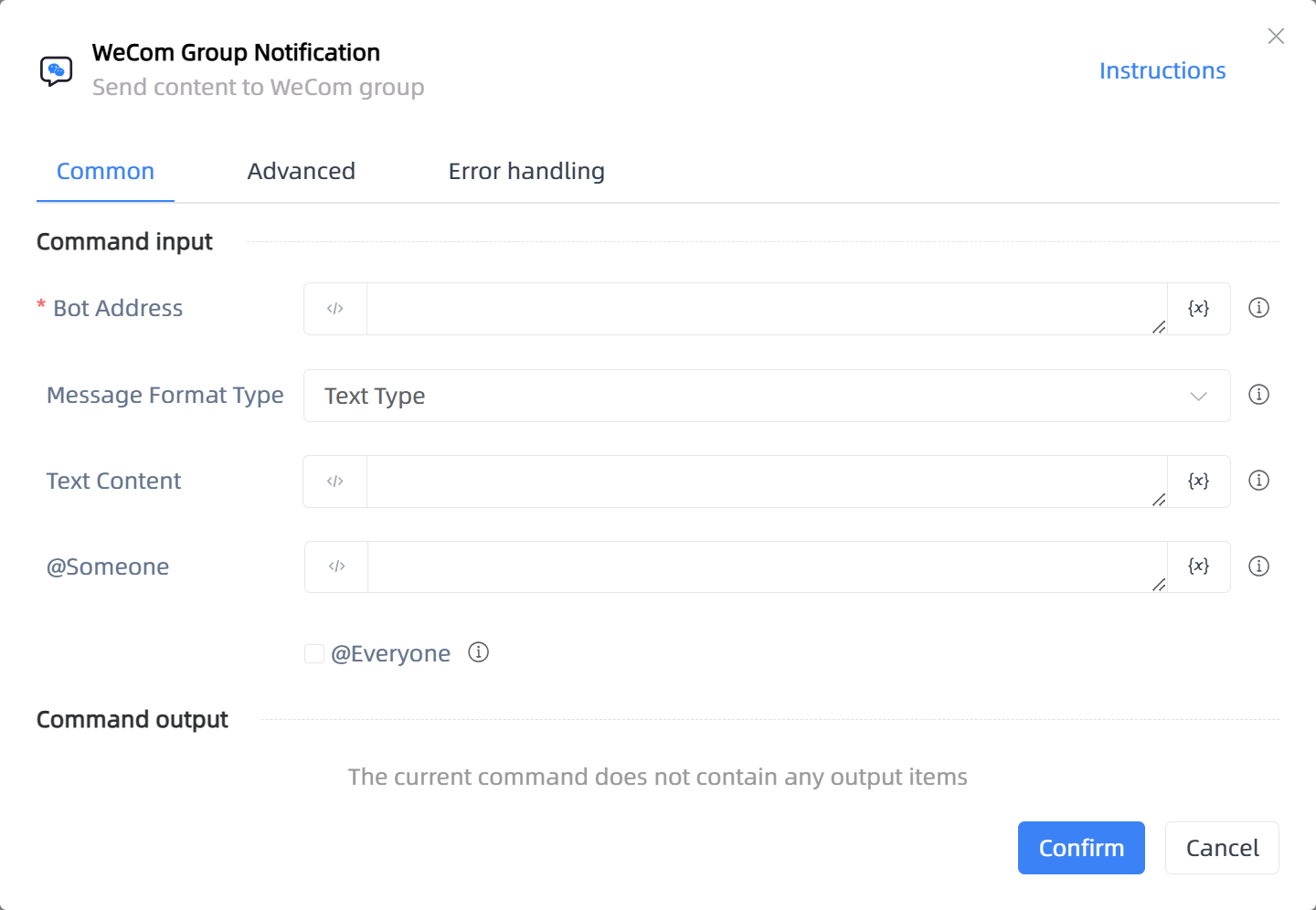Click the WeCom chat bubble icon
This screenshot has height=910, width=1316.
(x=56, y=70)
